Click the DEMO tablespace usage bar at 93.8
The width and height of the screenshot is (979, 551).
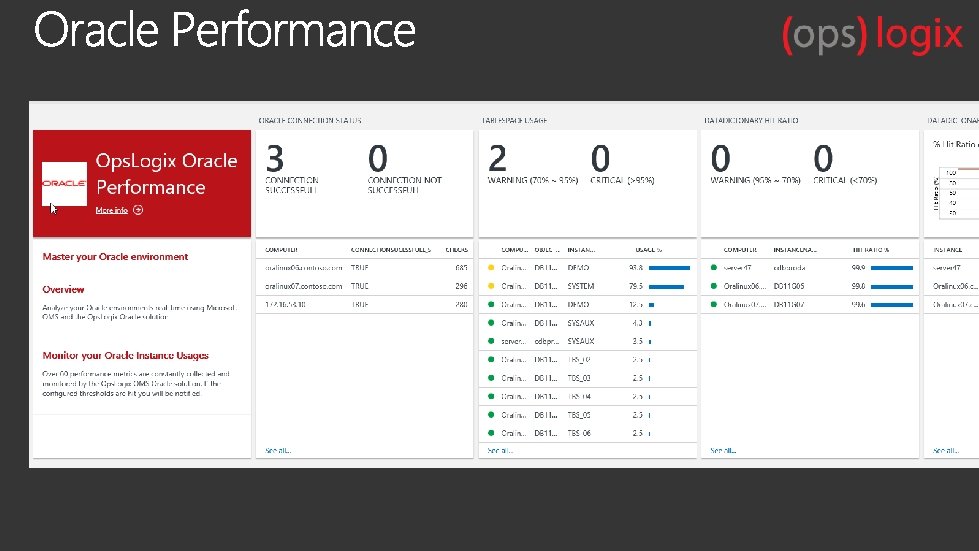click(669, 268)
